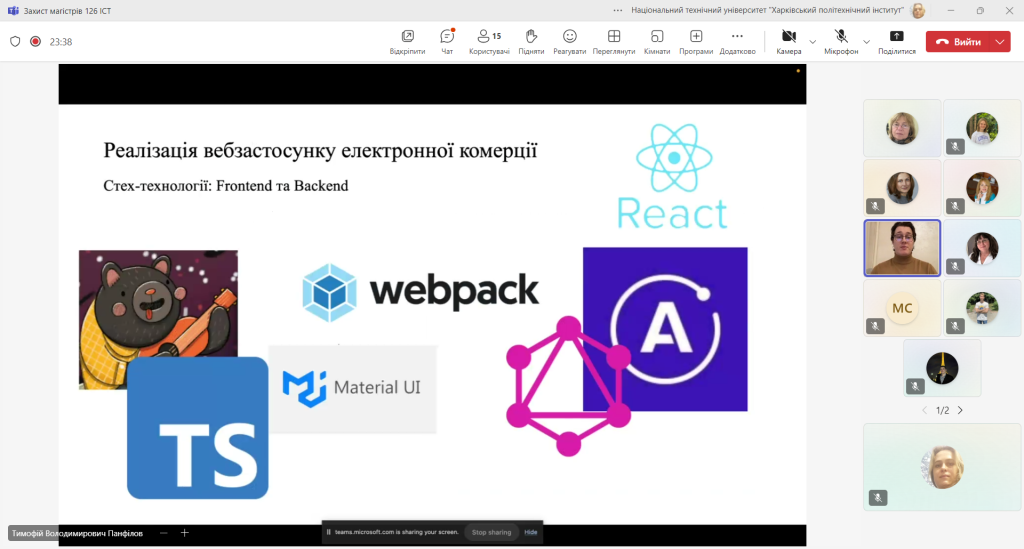This screenshot has width=1024, height=549.
Task: Go to next page of participant gallery
Action: 960,410
